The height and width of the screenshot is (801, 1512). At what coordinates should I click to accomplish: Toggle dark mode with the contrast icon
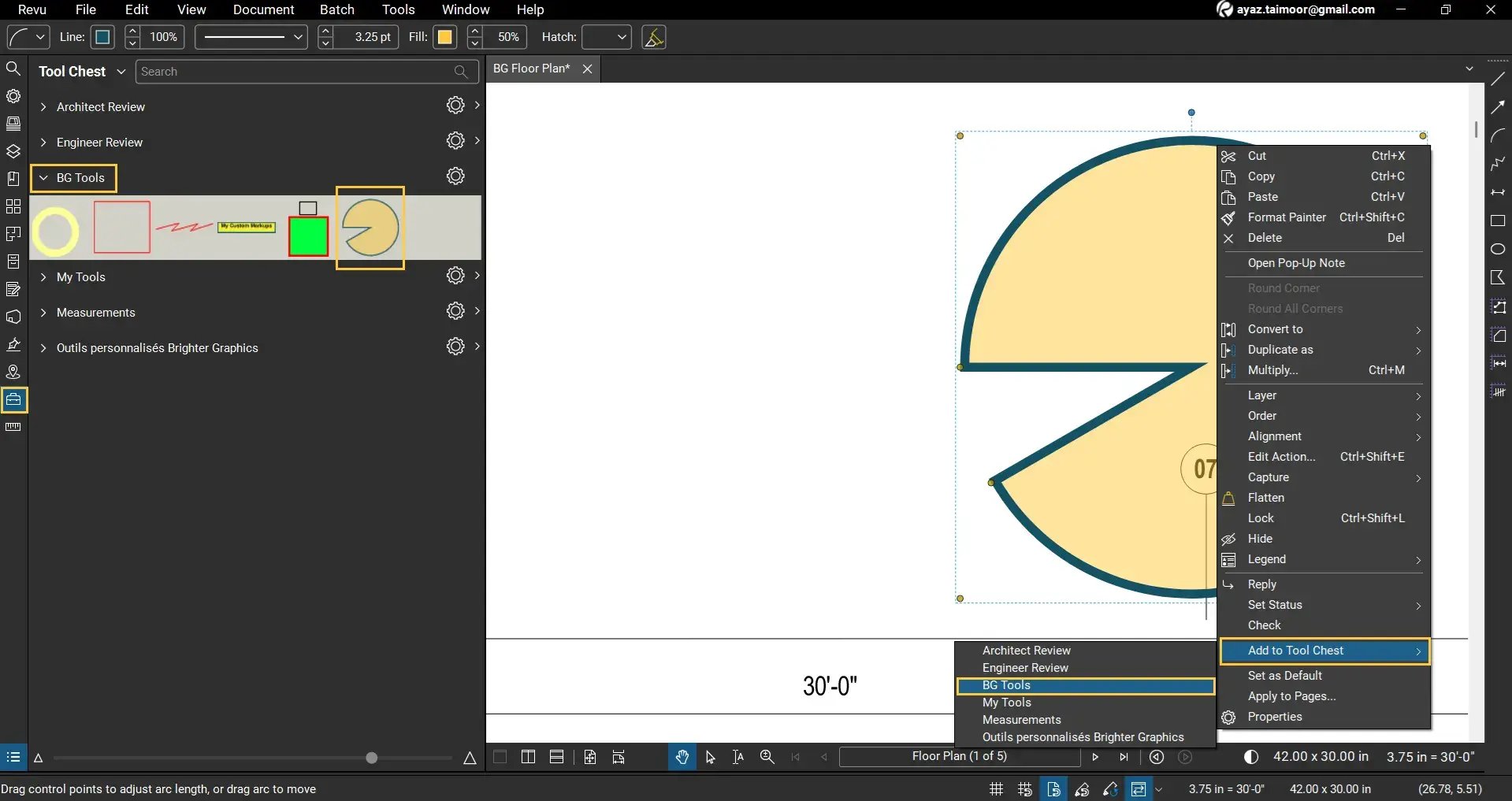(1251, 757)
